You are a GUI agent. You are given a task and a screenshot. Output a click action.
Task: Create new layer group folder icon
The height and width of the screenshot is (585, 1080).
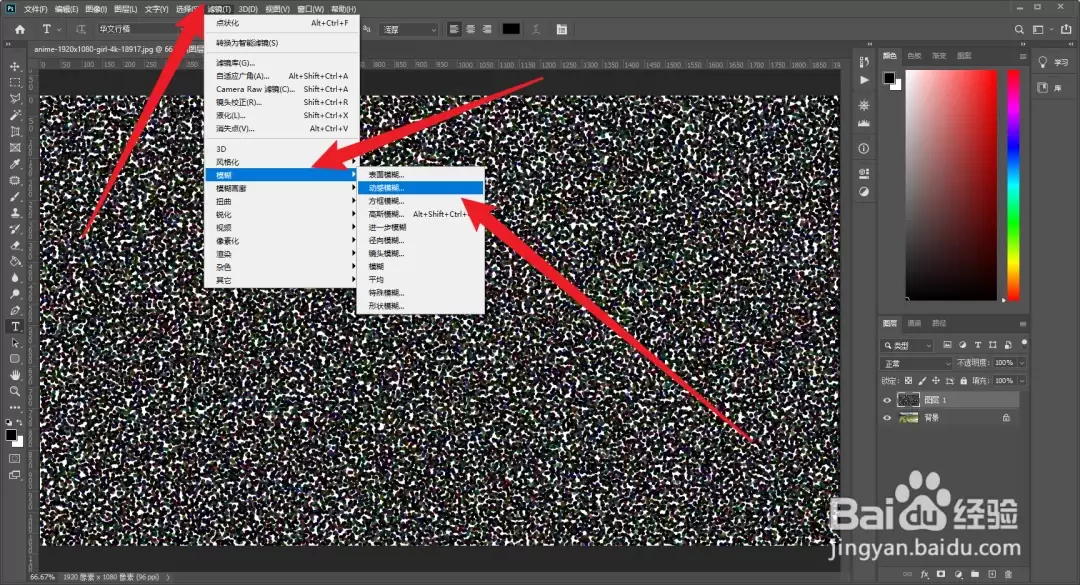[x=975, y=574]
